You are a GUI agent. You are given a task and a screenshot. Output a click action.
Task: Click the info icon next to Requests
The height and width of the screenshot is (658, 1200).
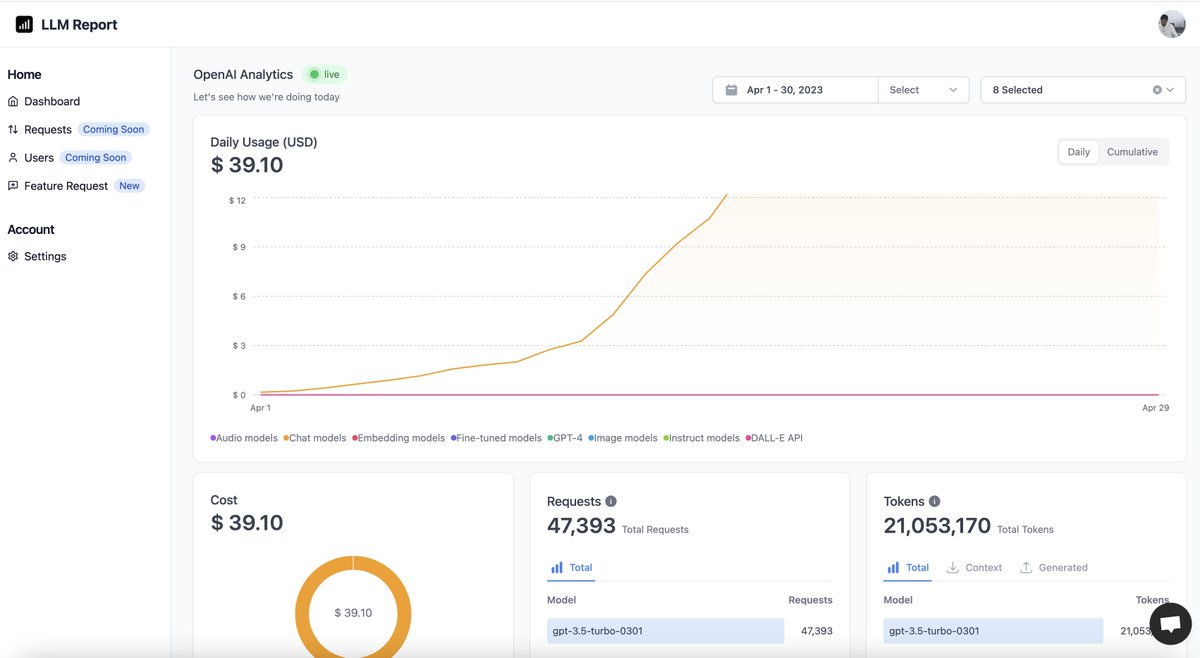coord(611,501)
